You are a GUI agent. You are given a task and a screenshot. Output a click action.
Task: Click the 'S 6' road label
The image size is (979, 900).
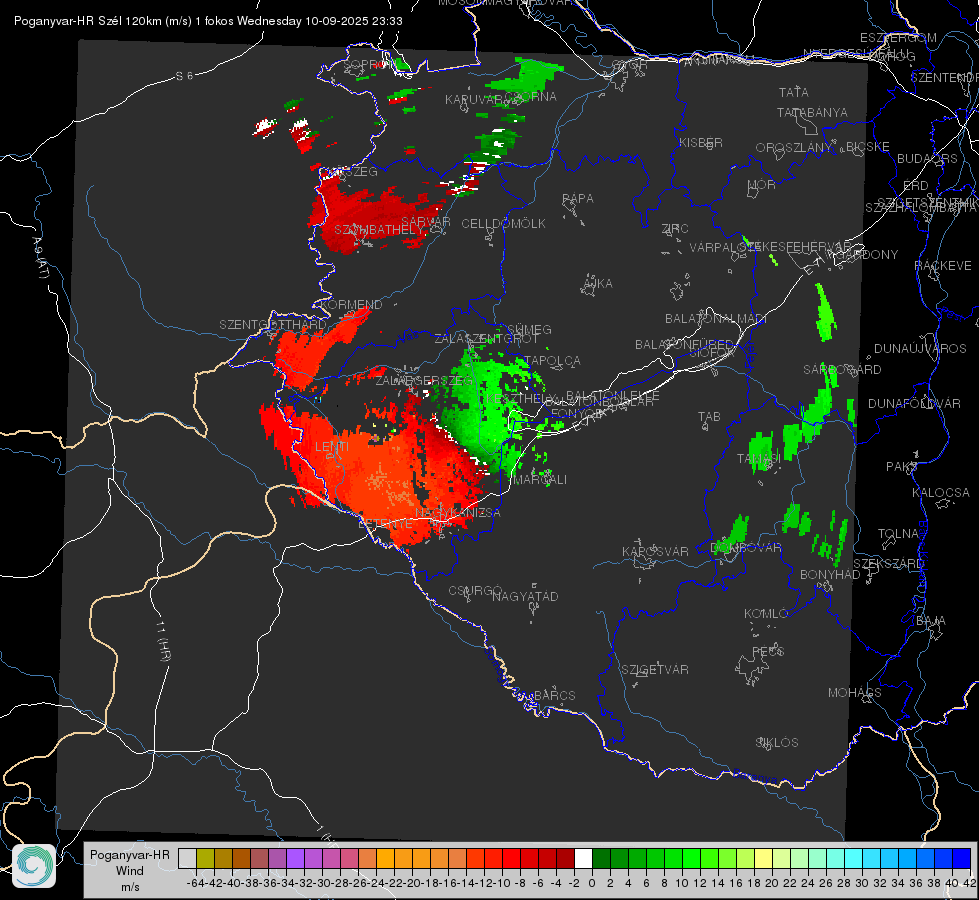coord(184,76)
